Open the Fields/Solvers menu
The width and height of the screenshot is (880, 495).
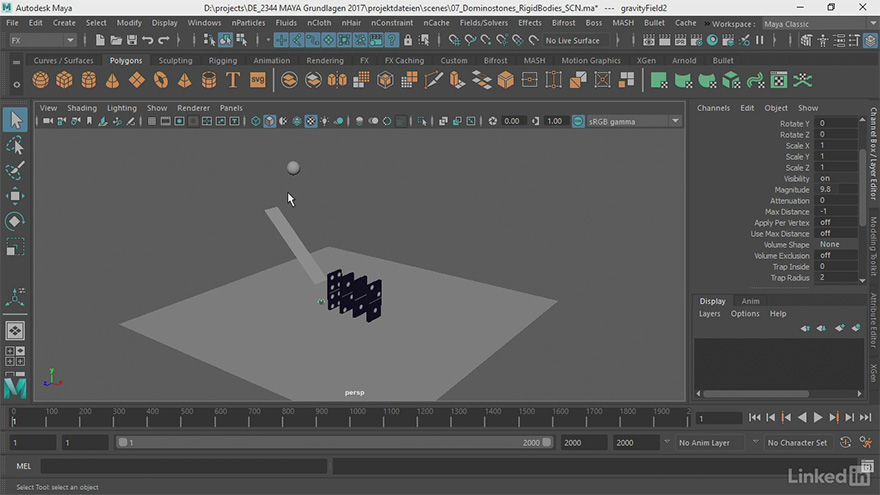pyautogui.click(x=483, y=23)
